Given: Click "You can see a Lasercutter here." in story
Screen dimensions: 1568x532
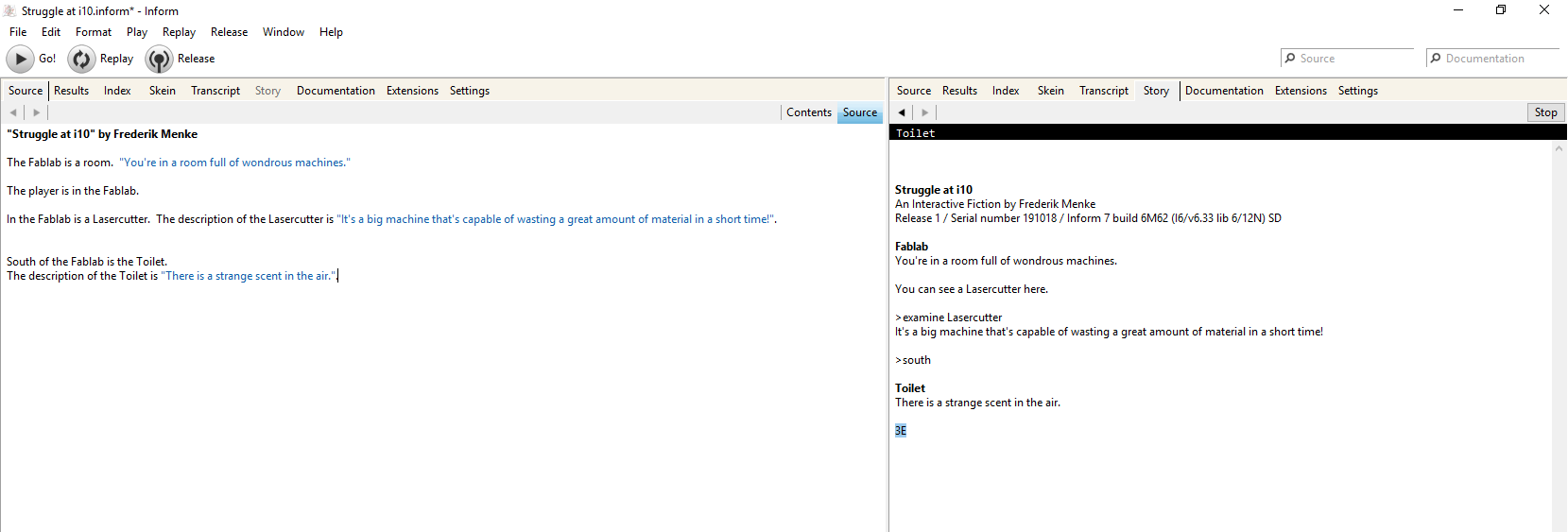Looking at the screenshot, I should 972,289.
